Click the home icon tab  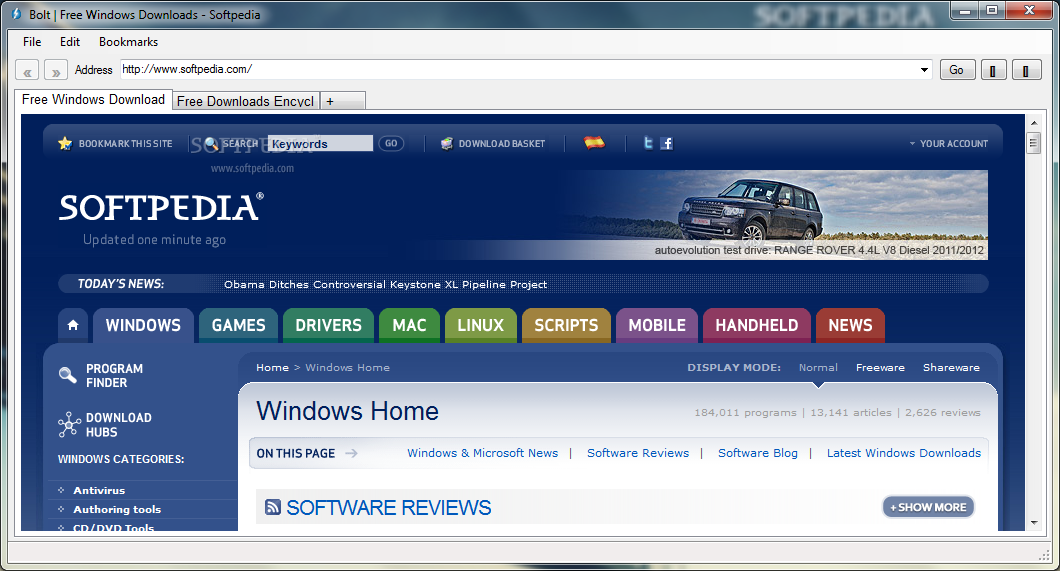[73, 325]
